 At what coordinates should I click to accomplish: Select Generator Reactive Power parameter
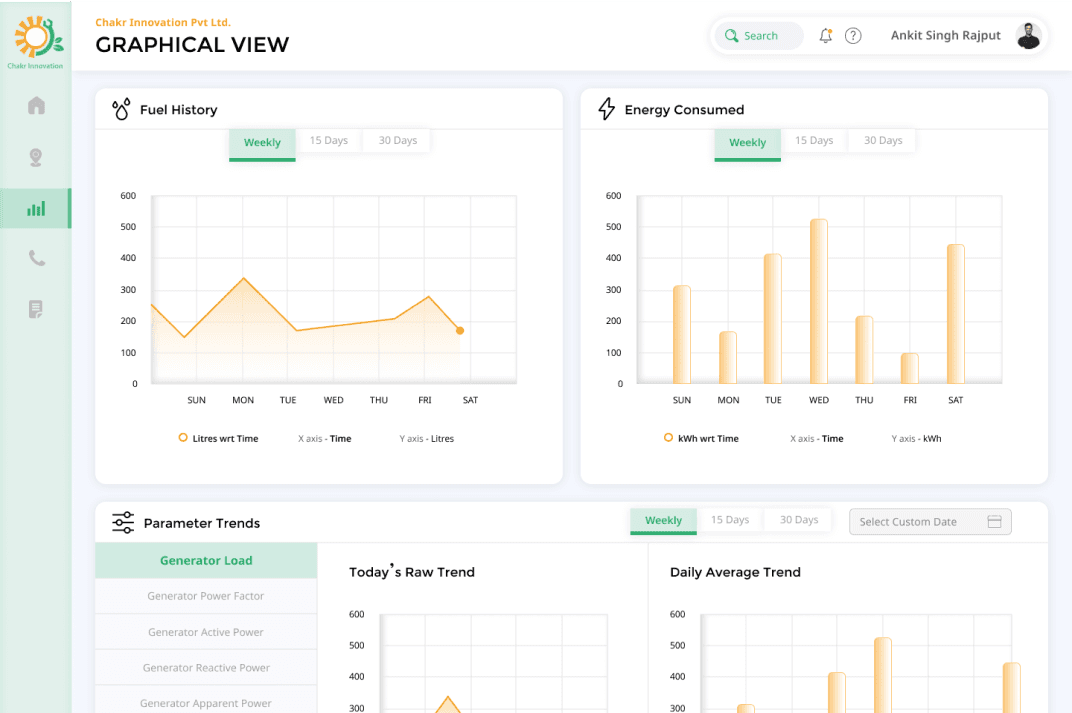point(206,667)
